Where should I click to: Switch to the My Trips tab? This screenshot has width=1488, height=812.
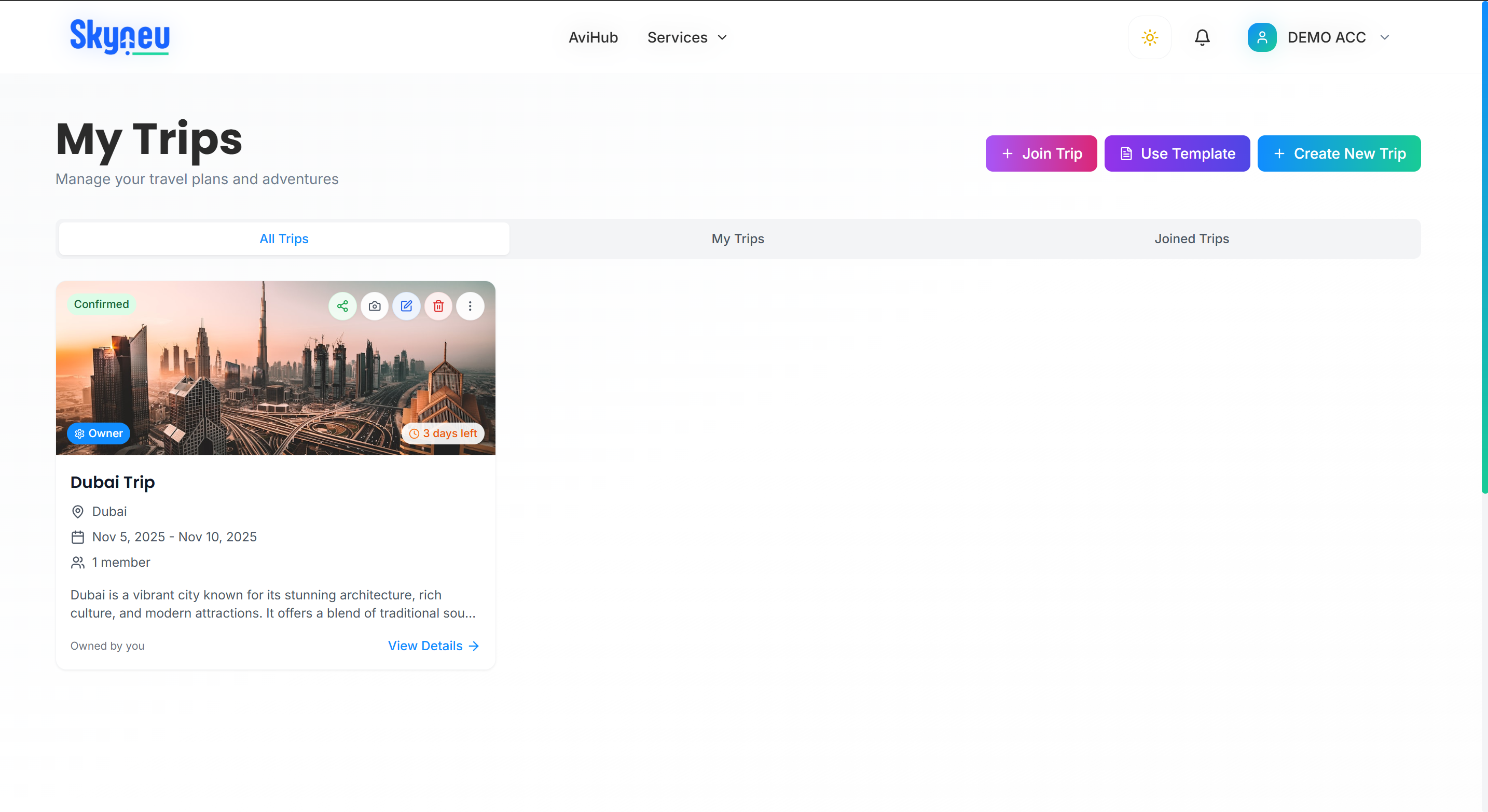pyautogui.click(x=737, y=239)
